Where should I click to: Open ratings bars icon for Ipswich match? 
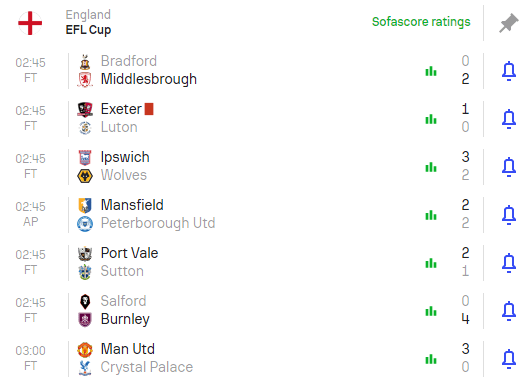point(431,167)
